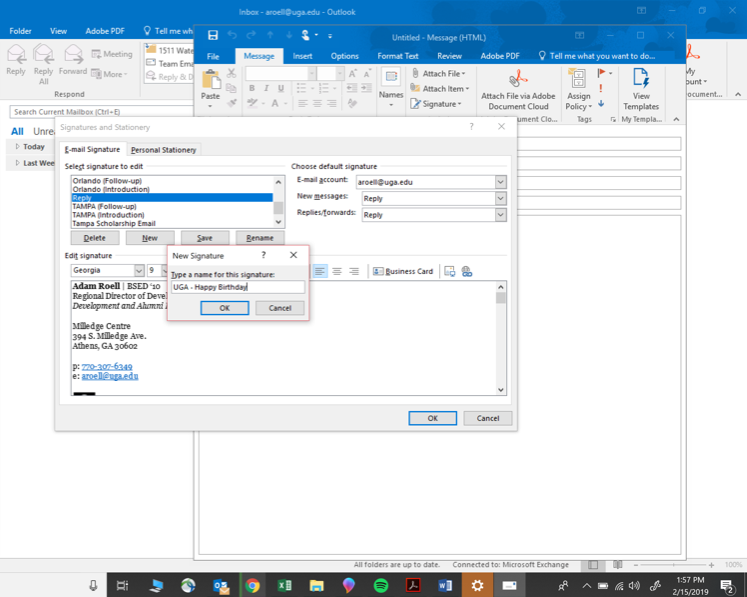
Task: Open the Assign Policy icon
Action: [578, 79]
